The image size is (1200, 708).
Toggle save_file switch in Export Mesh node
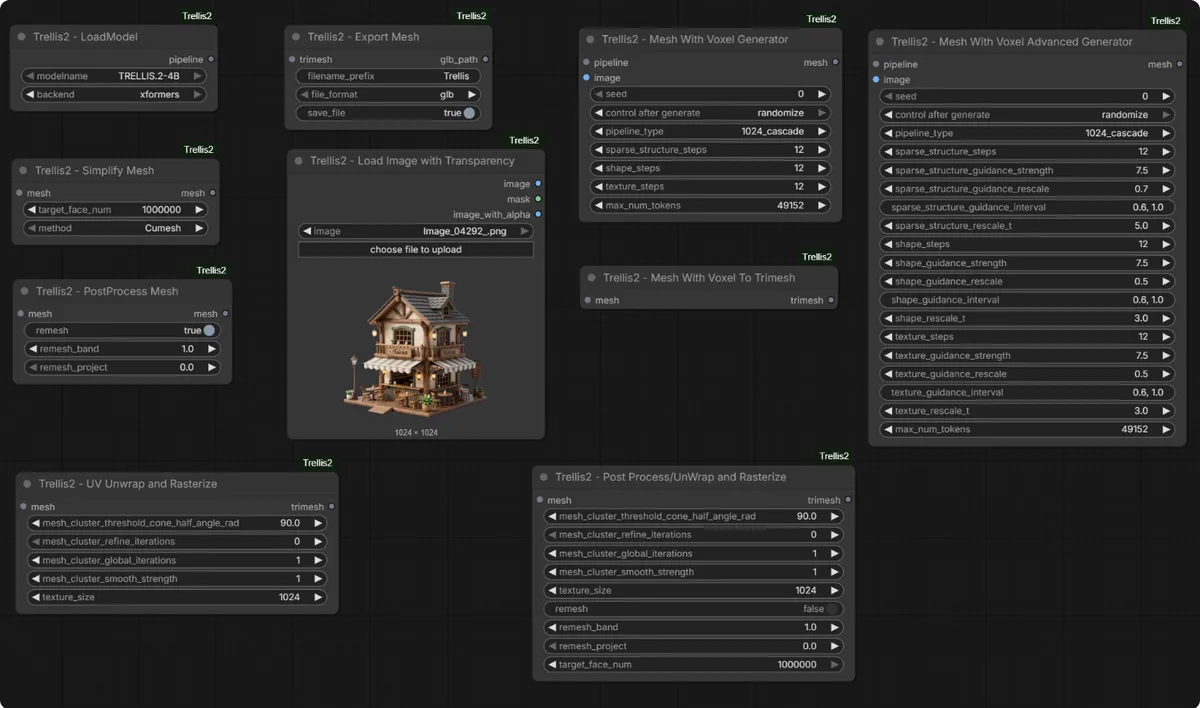tap(469, 113)
